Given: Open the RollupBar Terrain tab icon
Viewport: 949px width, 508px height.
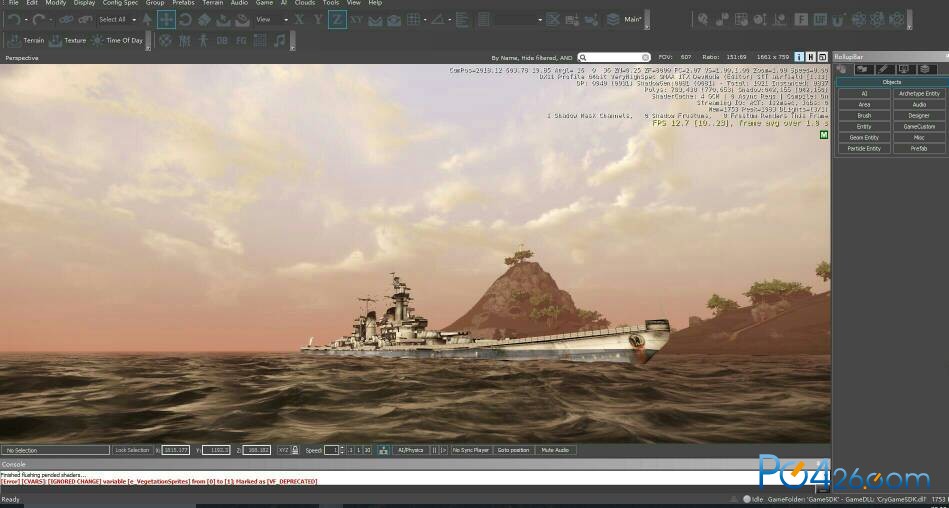Looking at the screenshot, I should pyautogui.click(x=862, y=70).
